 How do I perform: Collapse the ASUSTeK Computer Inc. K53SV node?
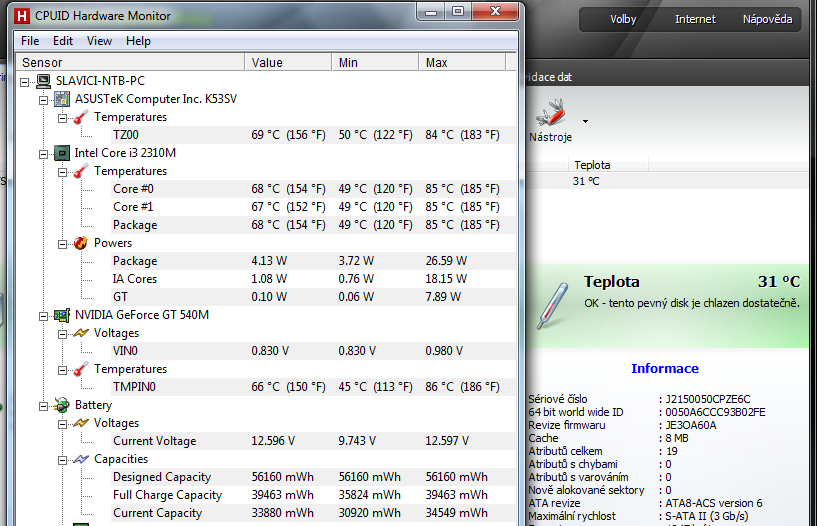pyautogui.click(x=44, y=100)
